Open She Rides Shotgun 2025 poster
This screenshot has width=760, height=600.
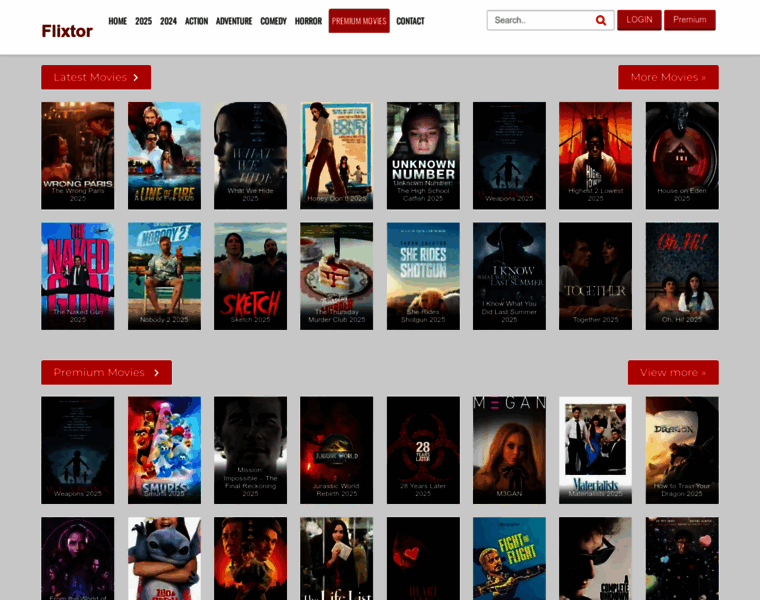click(423, 276)
